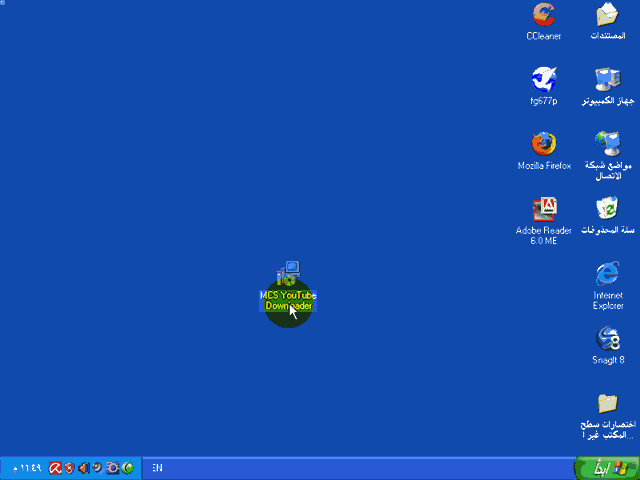Click the SnagIt 8 shortcut
Image resolution: width=640 pixels, height=480 pixels.
coord(607,339)
